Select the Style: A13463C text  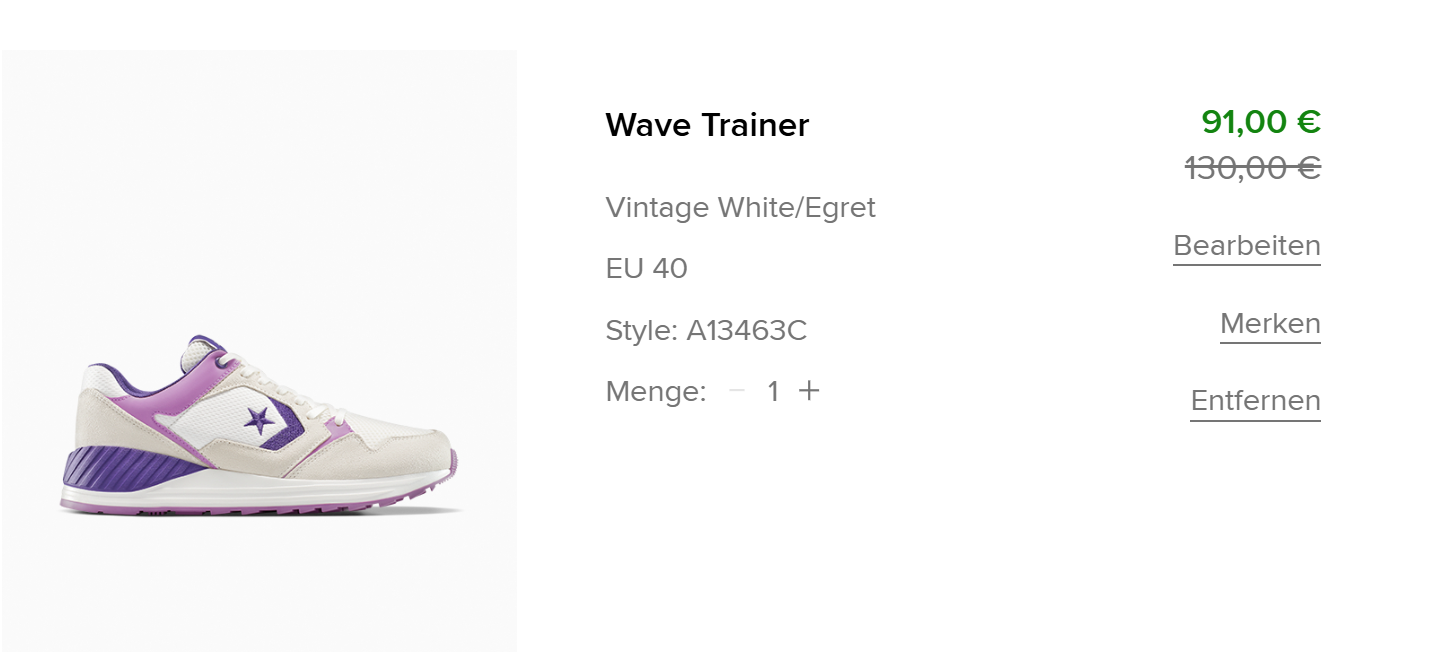[706, 331]
